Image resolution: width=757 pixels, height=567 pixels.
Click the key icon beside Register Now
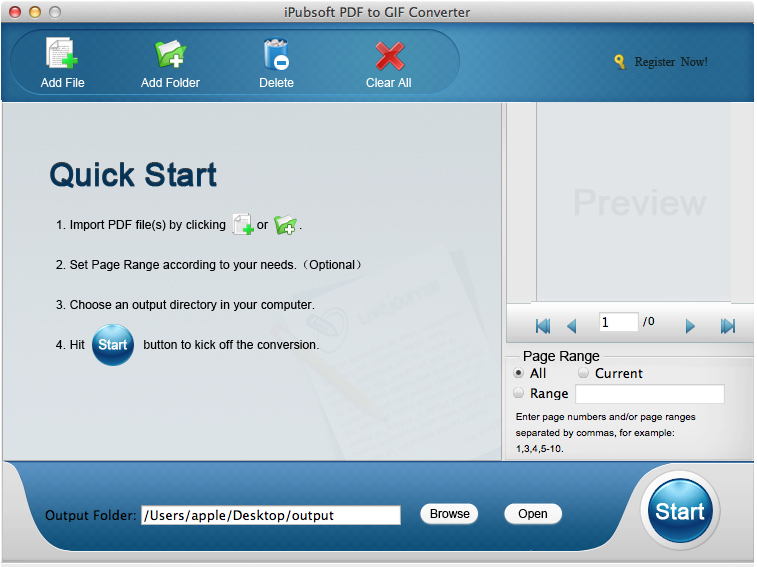tap(620, 62)
